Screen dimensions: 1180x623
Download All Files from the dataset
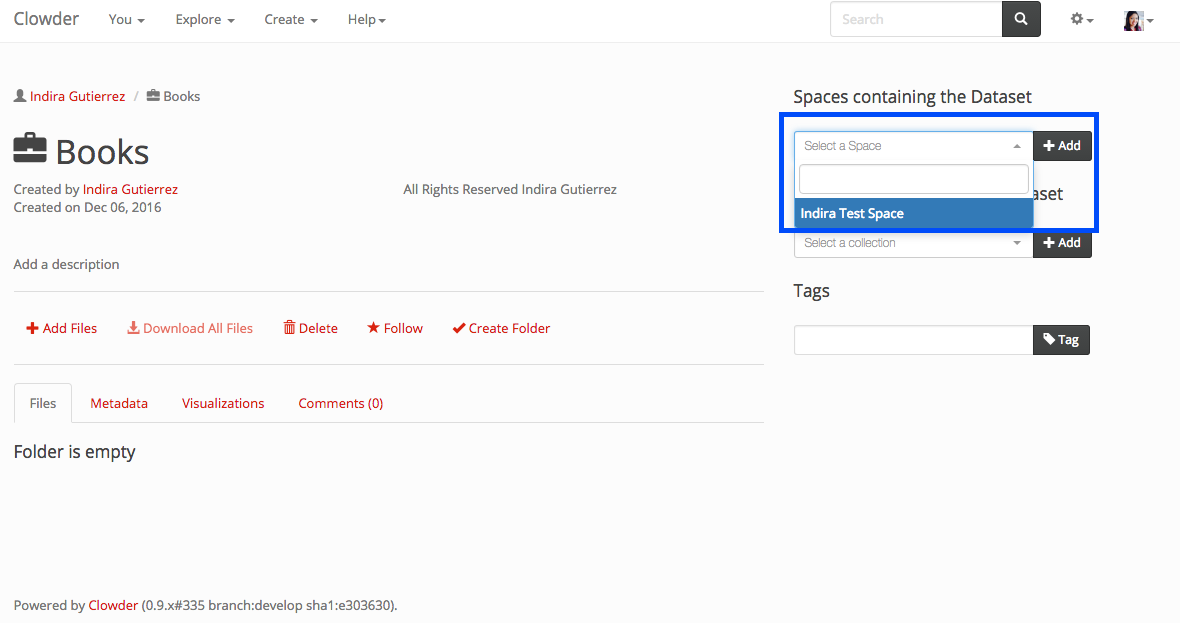pyautogui.click(x=190, y=328)
